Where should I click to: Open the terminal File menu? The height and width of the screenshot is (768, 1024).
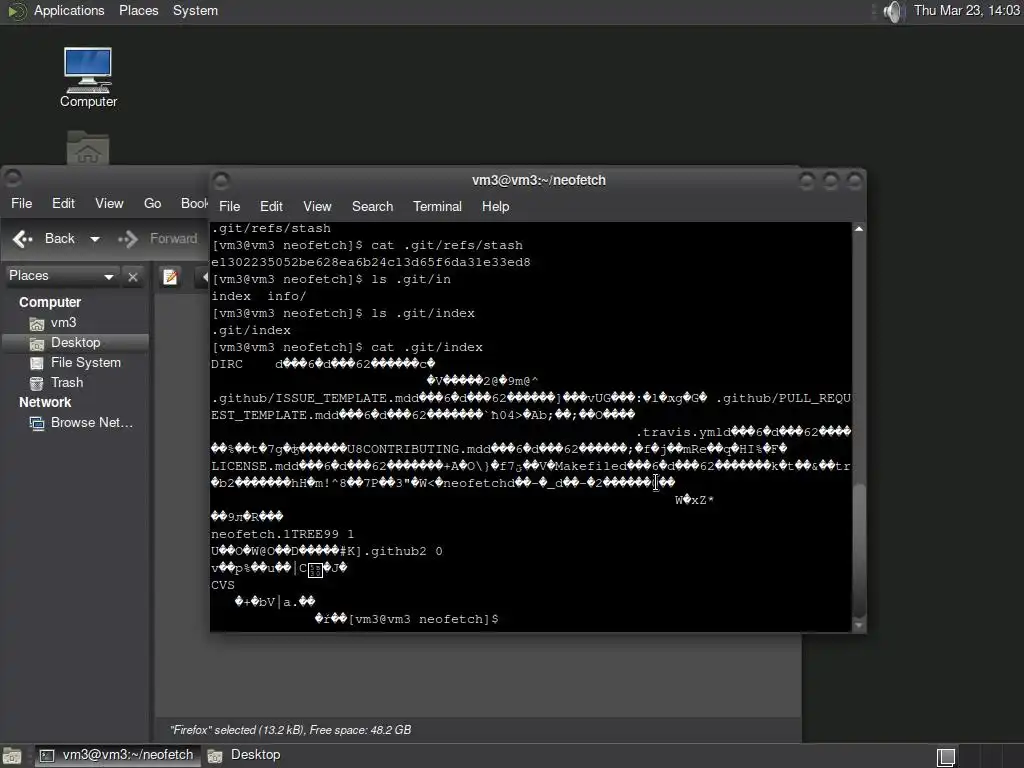229,206
